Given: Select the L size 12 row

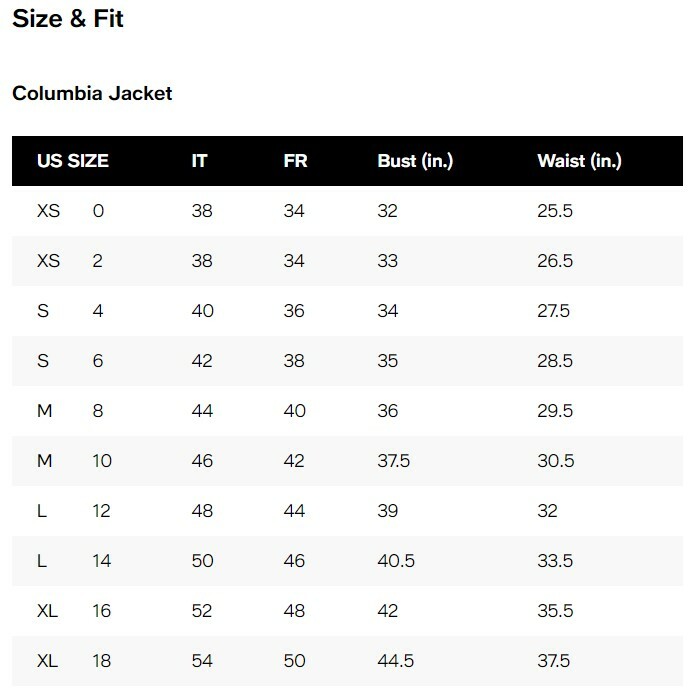Looking at the screenshot, I should (347, 511).
